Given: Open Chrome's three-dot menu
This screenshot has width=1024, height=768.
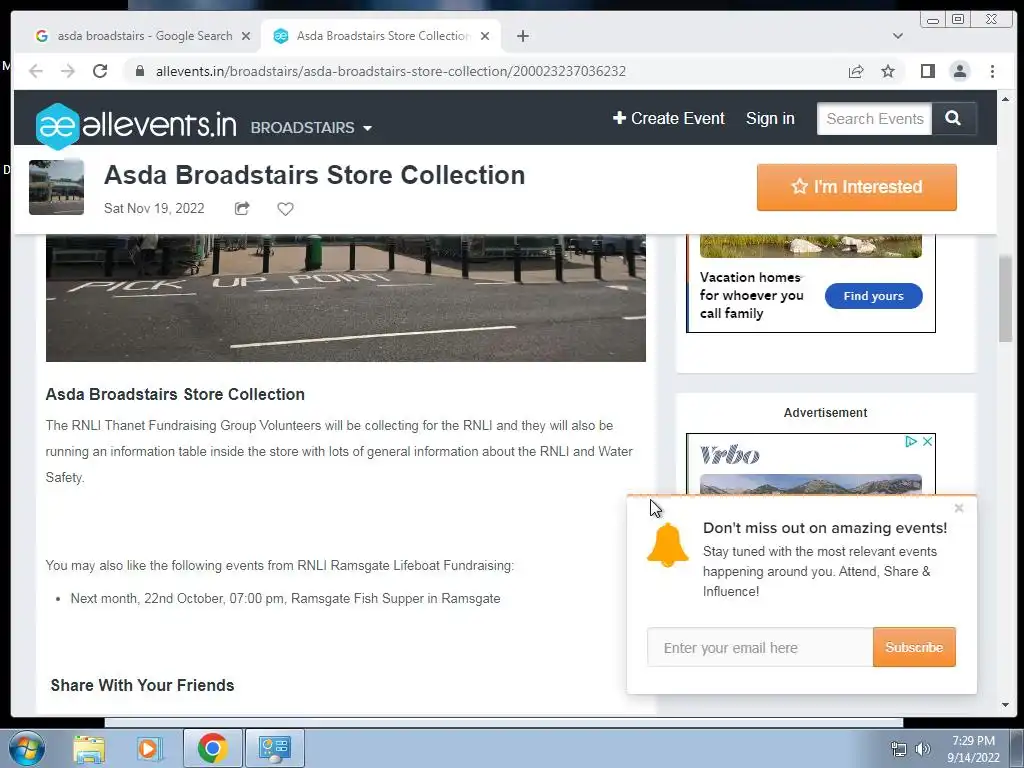Looking at the screenshot, I should pyautogui.click(x=992, y=71).
